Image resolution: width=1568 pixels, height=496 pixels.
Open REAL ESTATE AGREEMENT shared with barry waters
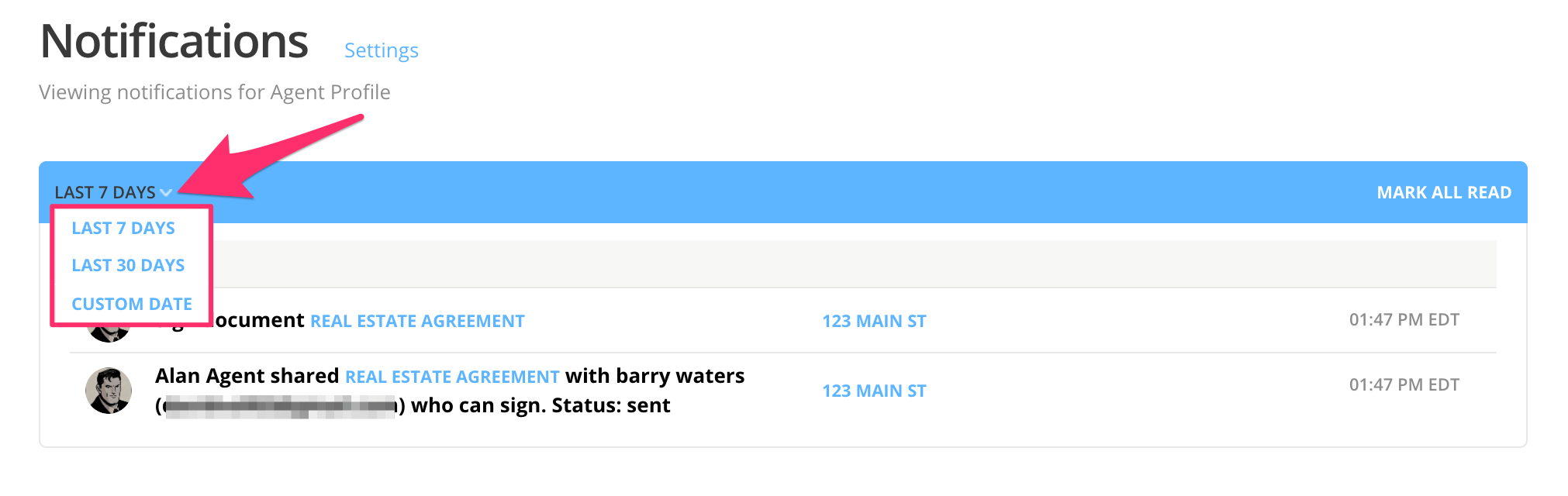coord(451,376)
